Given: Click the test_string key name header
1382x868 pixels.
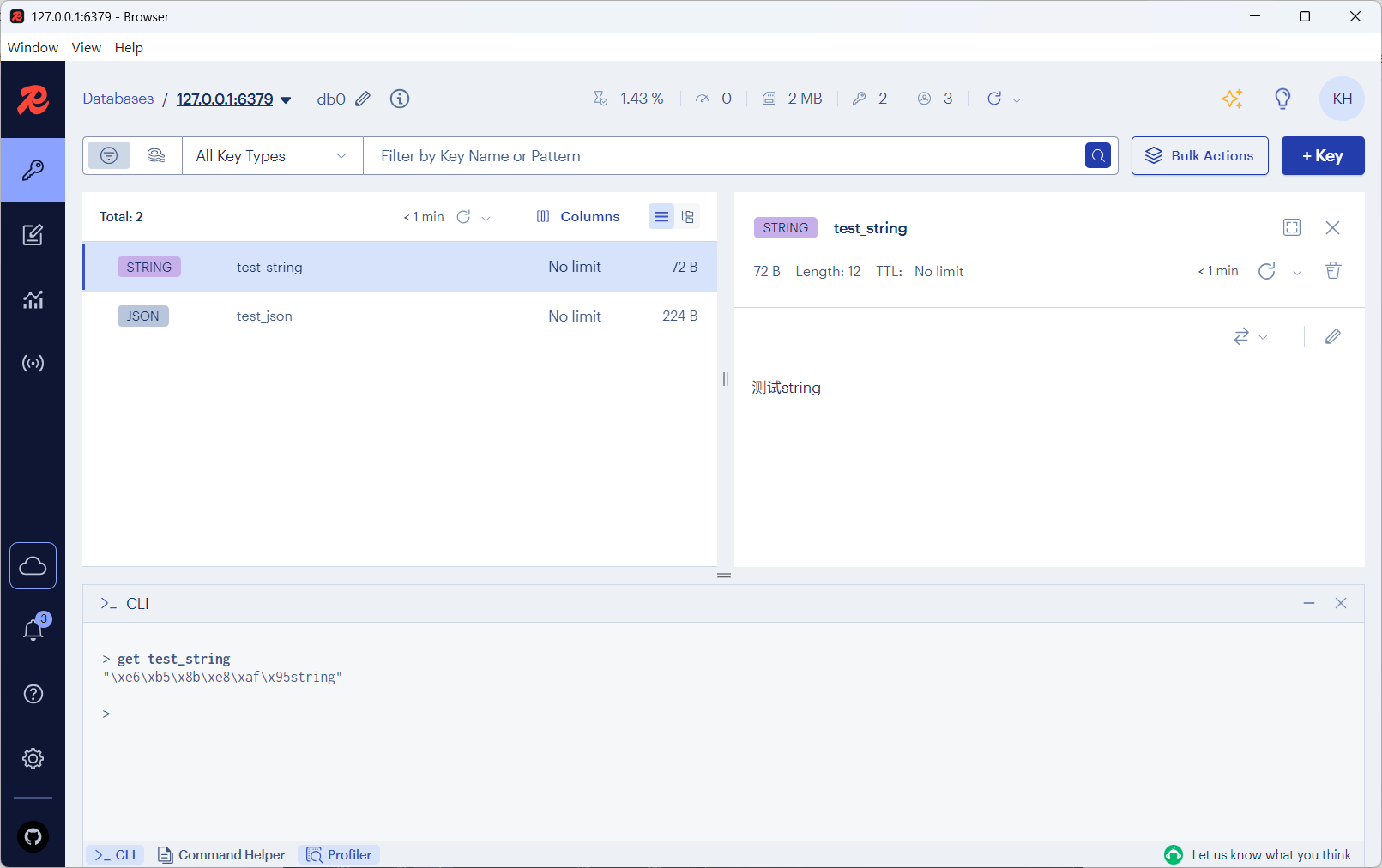Looking at the screenshot, I should 870,228.
